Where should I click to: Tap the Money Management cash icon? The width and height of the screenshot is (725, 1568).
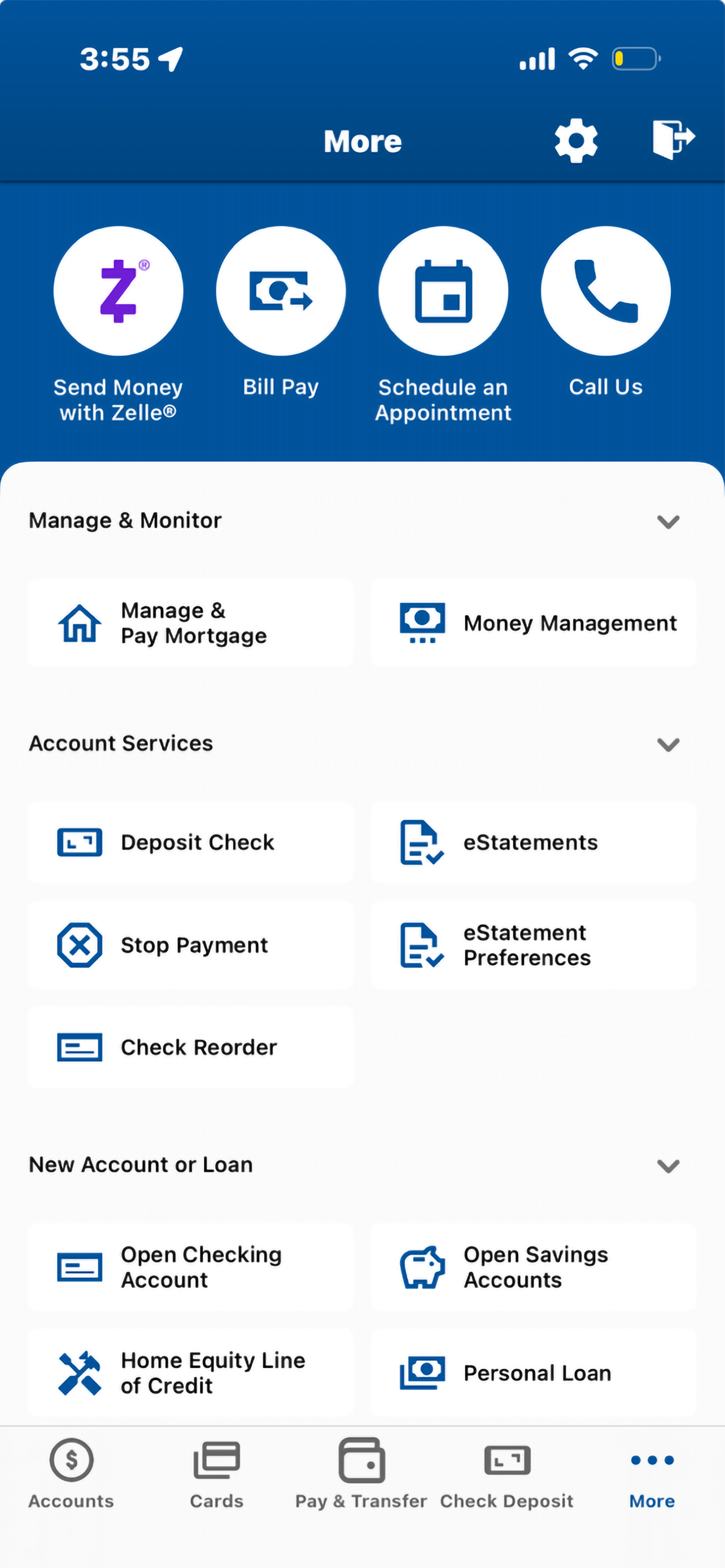click(422, 623)
